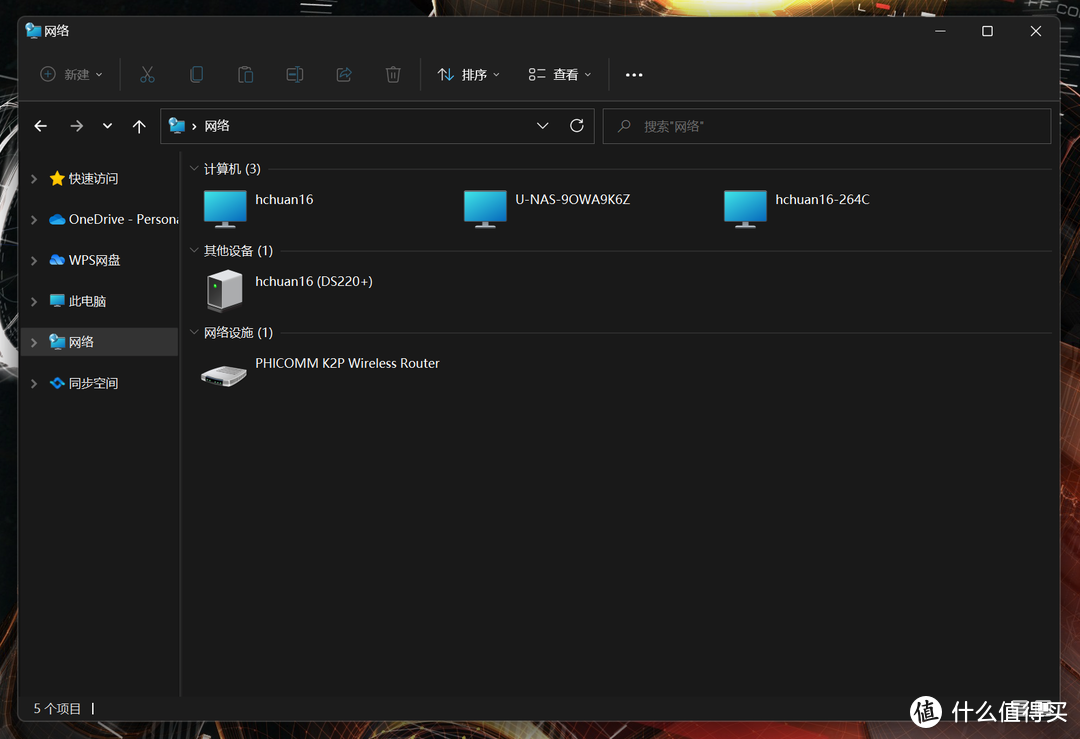Click the Rename icon in toolbar

(294, 74)
